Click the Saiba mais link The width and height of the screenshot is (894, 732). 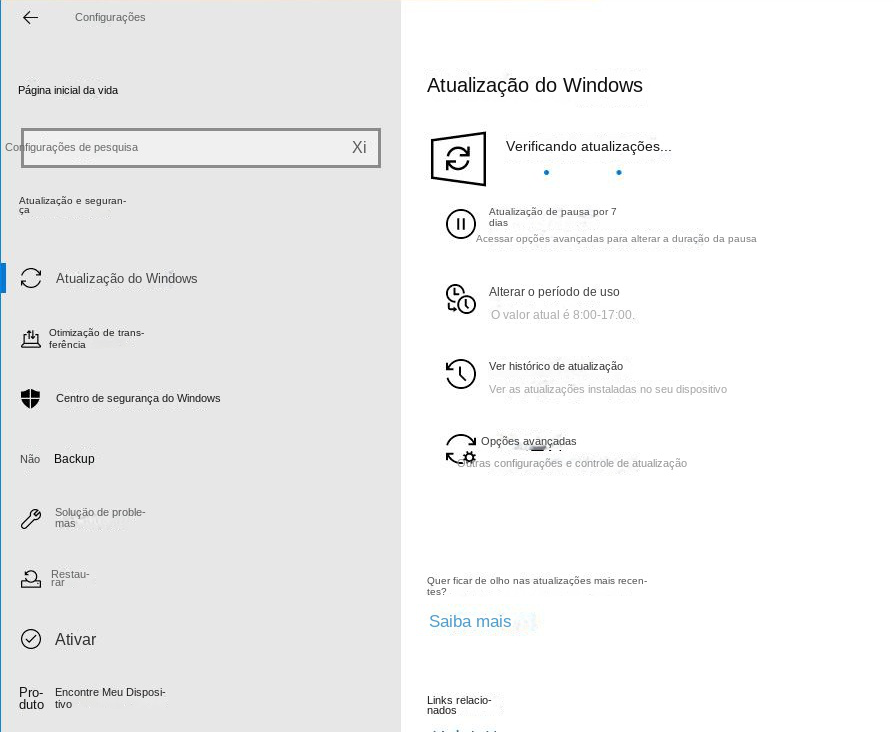pos(470,621)
